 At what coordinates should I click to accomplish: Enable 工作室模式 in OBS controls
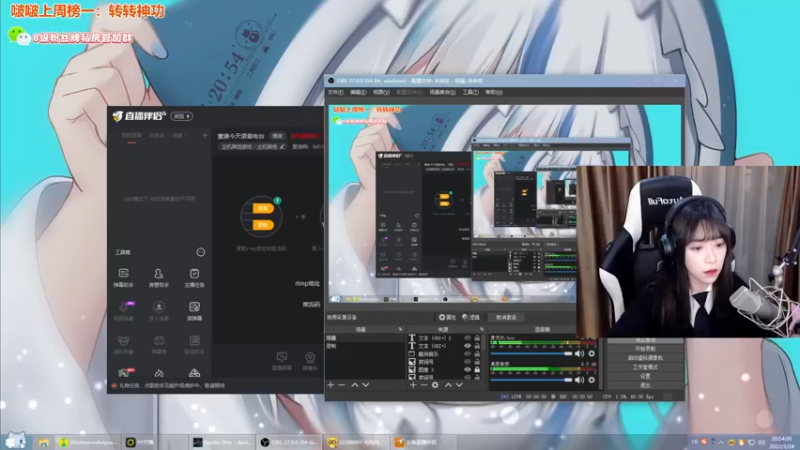[x=645, y=367]
